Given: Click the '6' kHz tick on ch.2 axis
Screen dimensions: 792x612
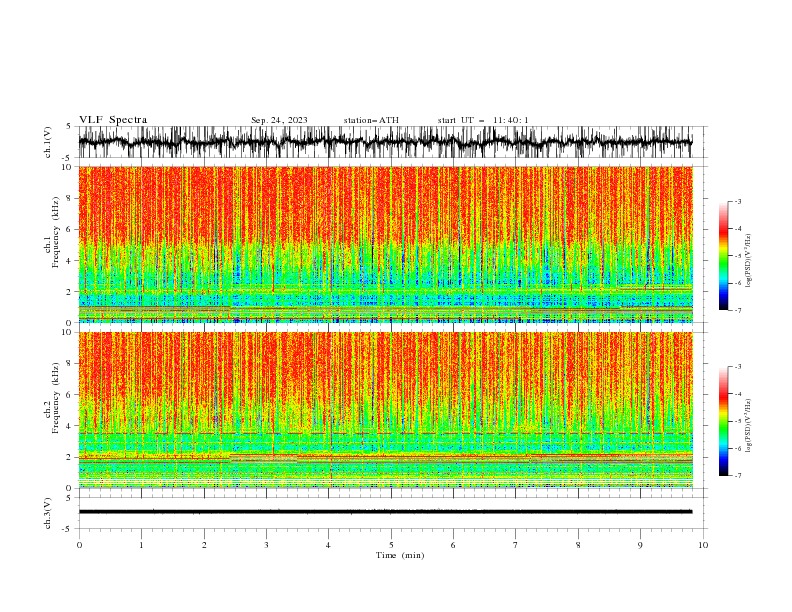Looking at the screenshot, I should click(x=71, y=395).
